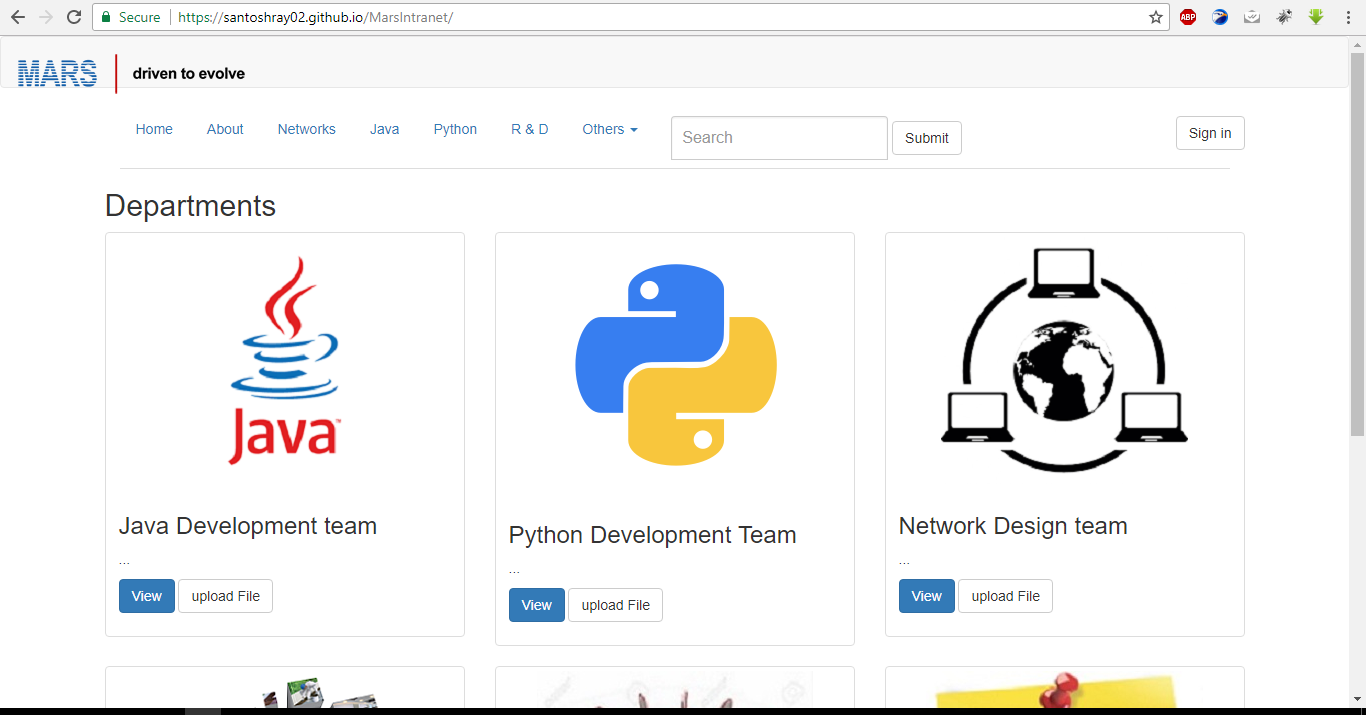Click the Python logo image
The image size is (1366, 715).
pos(676,365)
